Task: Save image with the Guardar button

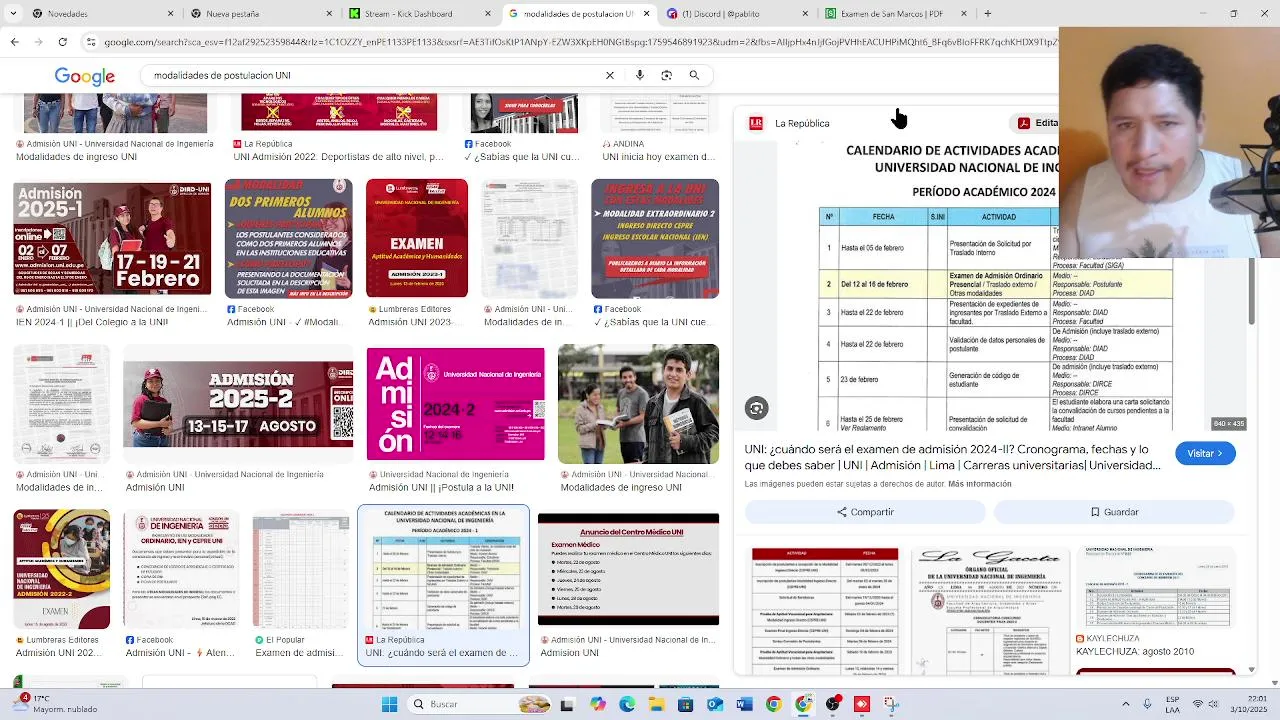Action: coord(1114,512)
